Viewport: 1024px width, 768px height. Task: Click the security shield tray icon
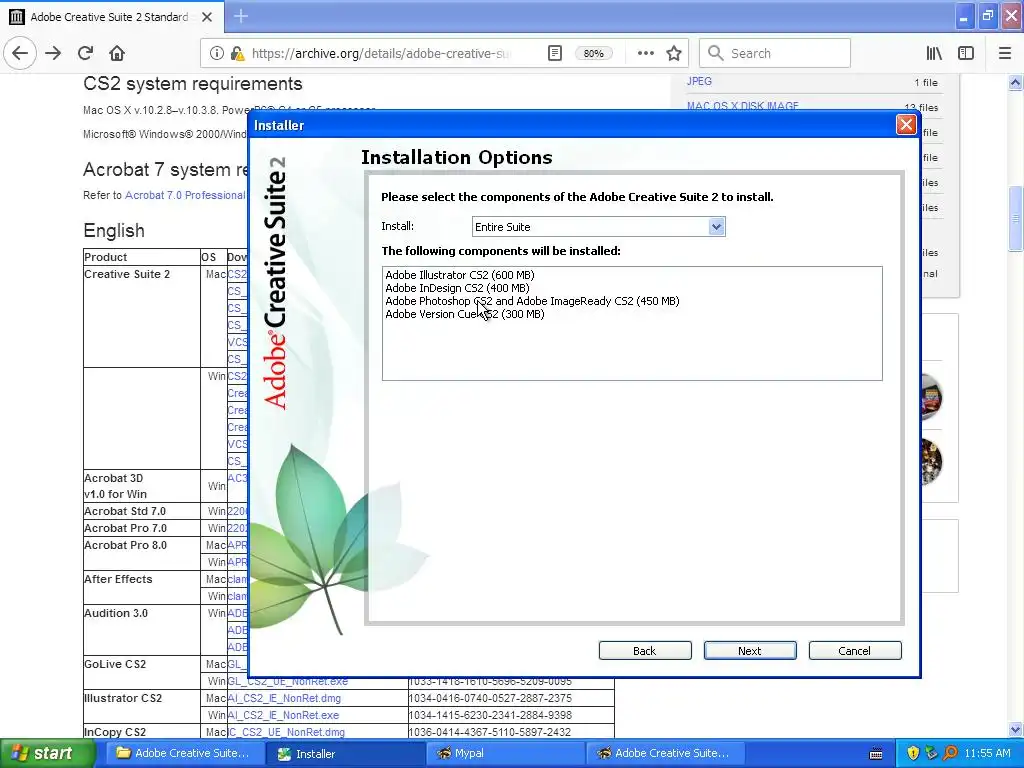913,753
